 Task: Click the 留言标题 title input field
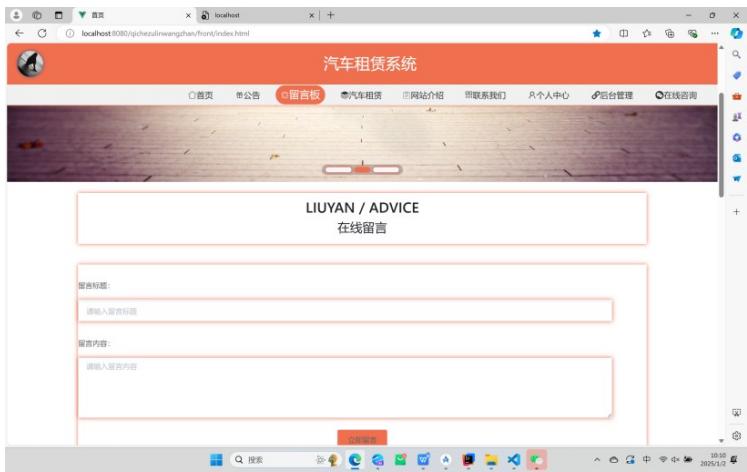345,311
